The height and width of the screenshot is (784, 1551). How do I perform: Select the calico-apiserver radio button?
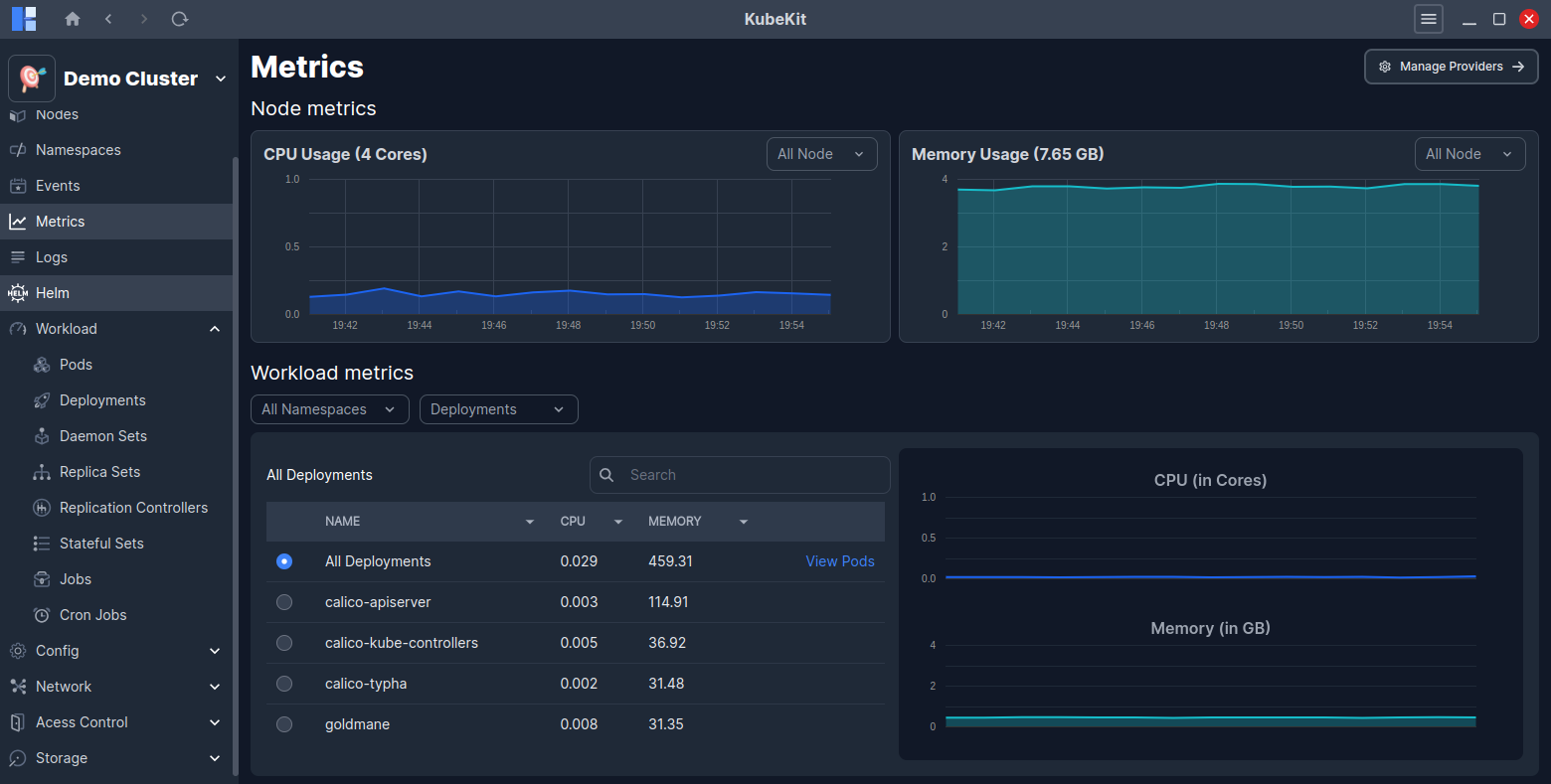[284, 601]
